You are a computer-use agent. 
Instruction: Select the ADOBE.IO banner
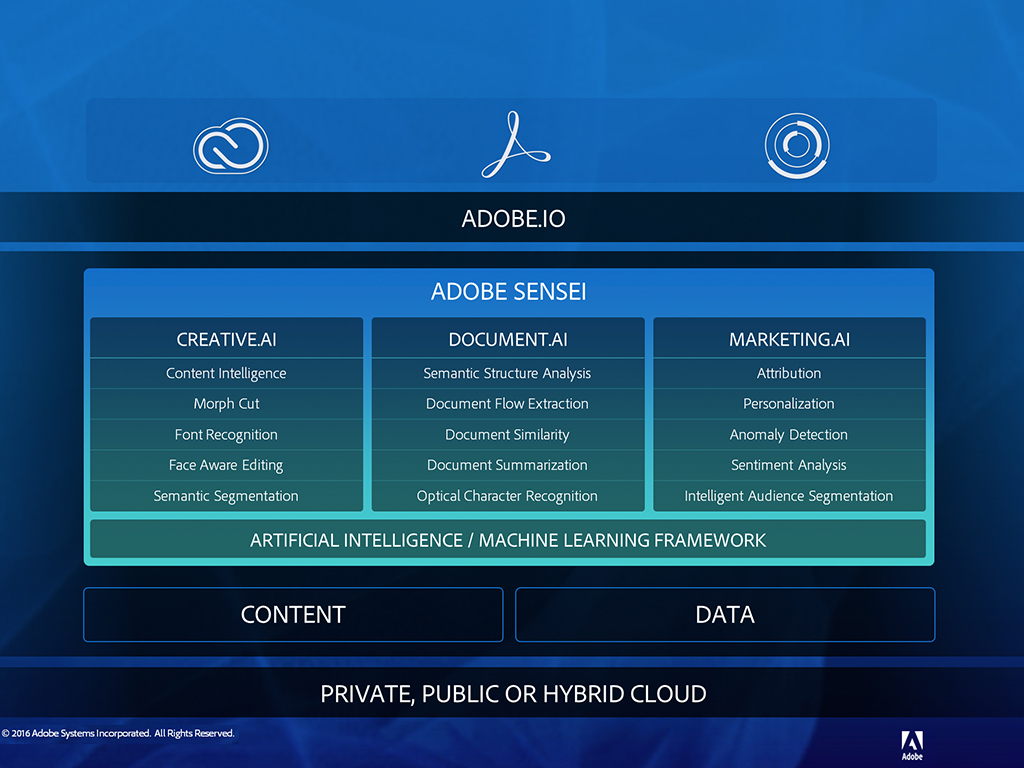click(x=513, y=218)
